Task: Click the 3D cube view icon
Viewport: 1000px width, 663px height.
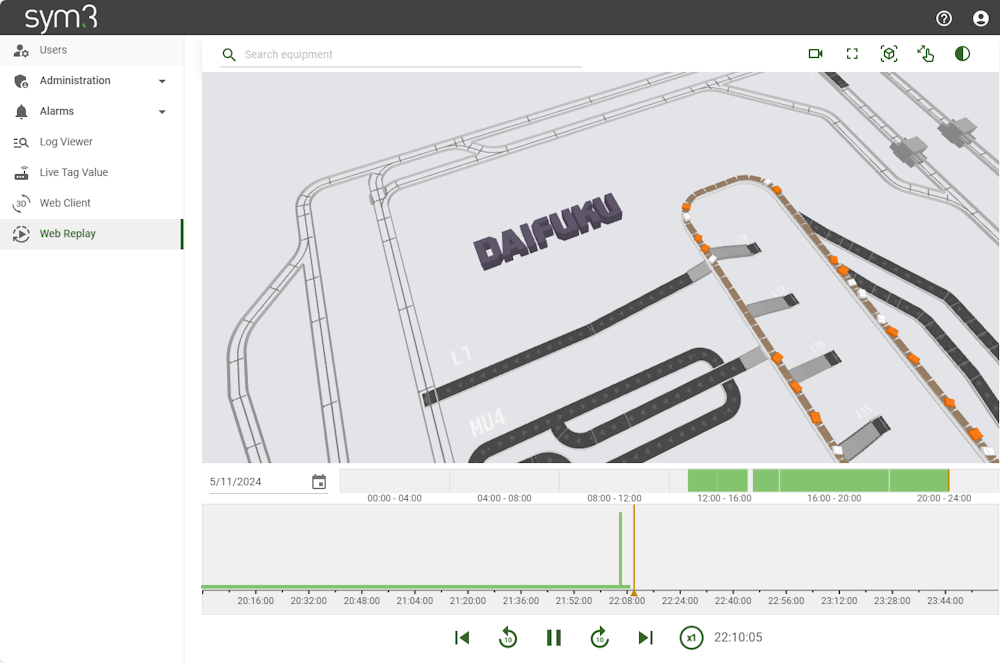Action: pyautogui.click(x=889, y=54)
